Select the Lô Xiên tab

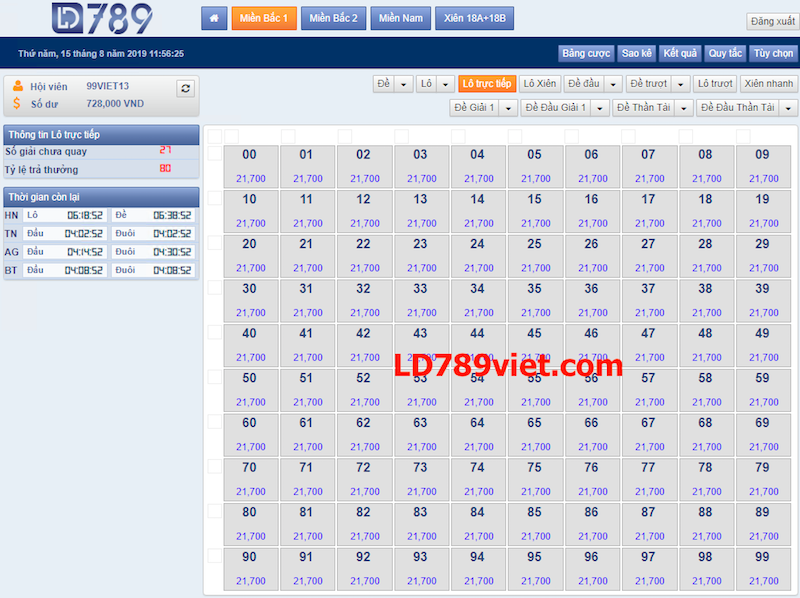(540, 84)
